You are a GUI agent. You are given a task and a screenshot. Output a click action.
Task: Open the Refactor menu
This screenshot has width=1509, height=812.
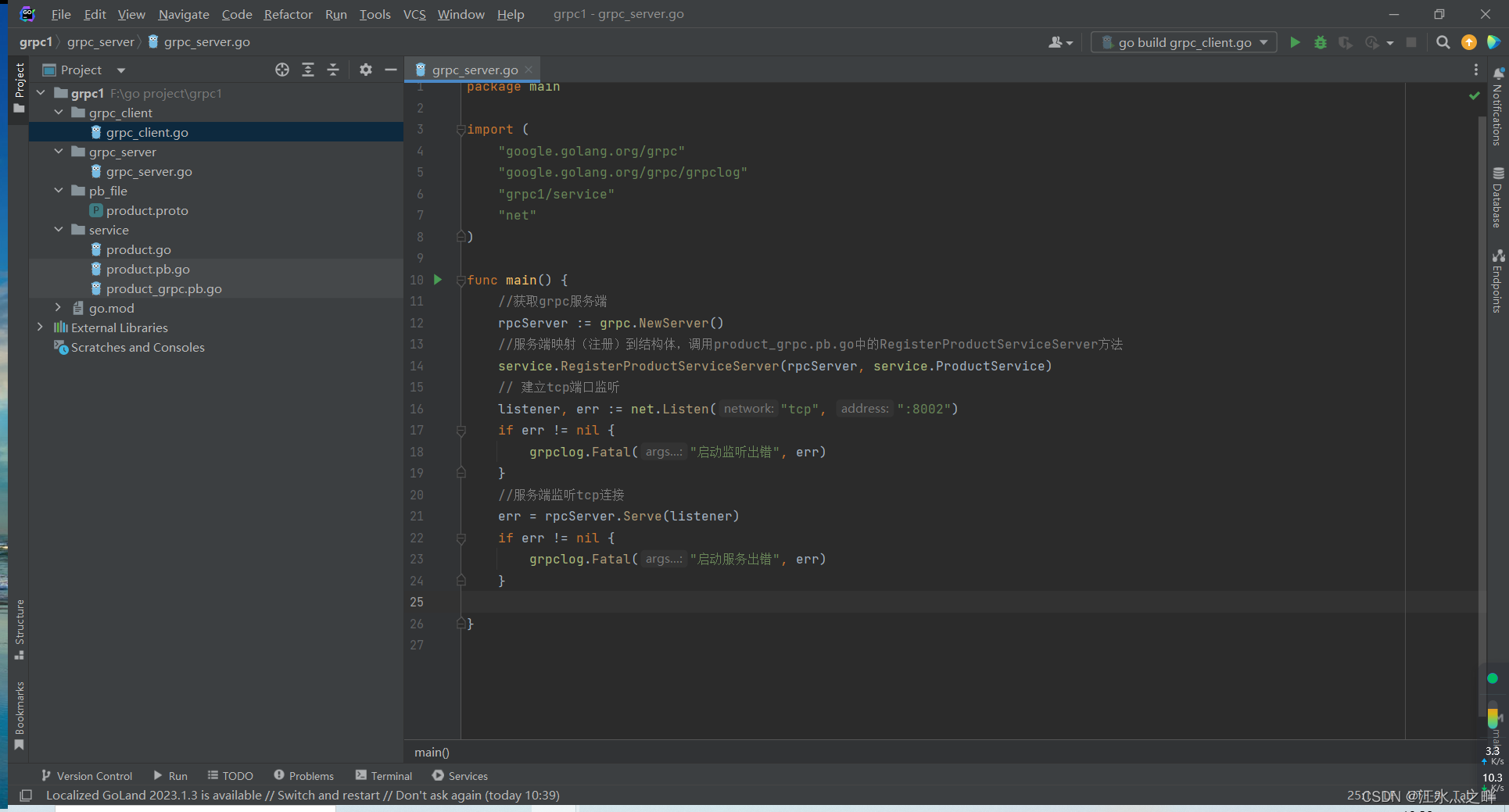(x=288, y=14)
